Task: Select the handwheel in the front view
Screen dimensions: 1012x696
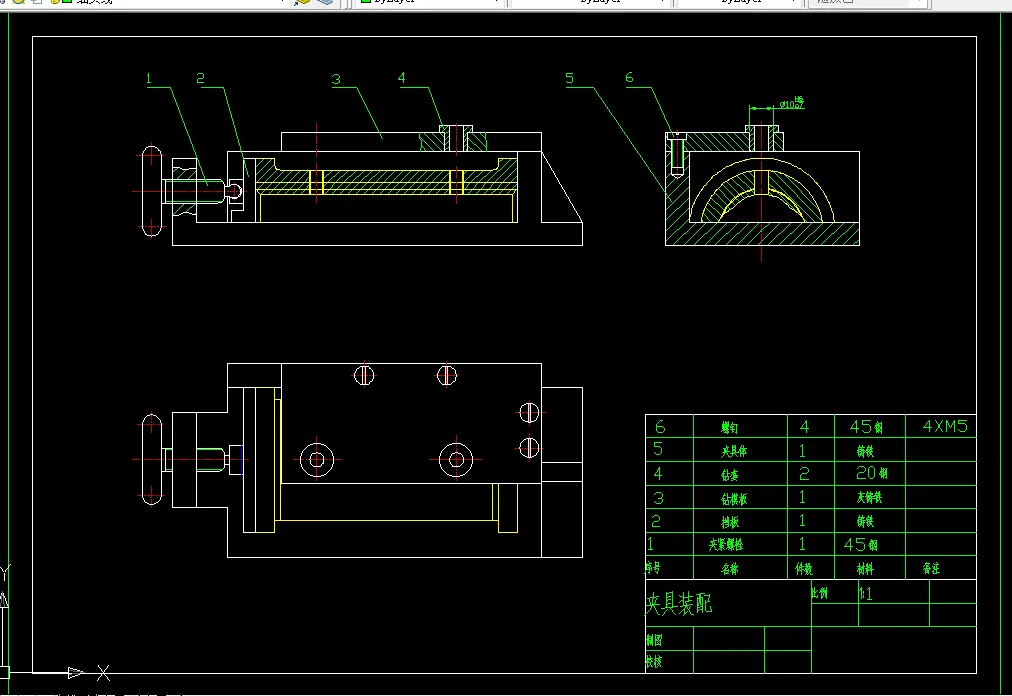Action: (152, 191)
